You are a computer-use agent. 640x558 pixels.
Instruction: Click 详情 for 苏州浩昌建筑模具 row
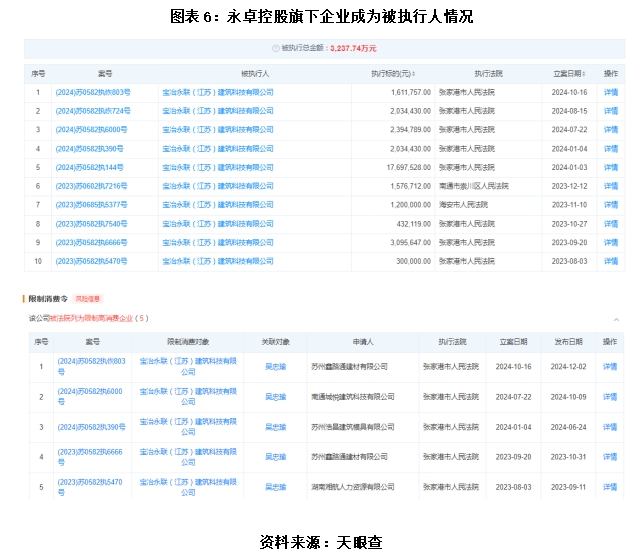coord(610,427)
